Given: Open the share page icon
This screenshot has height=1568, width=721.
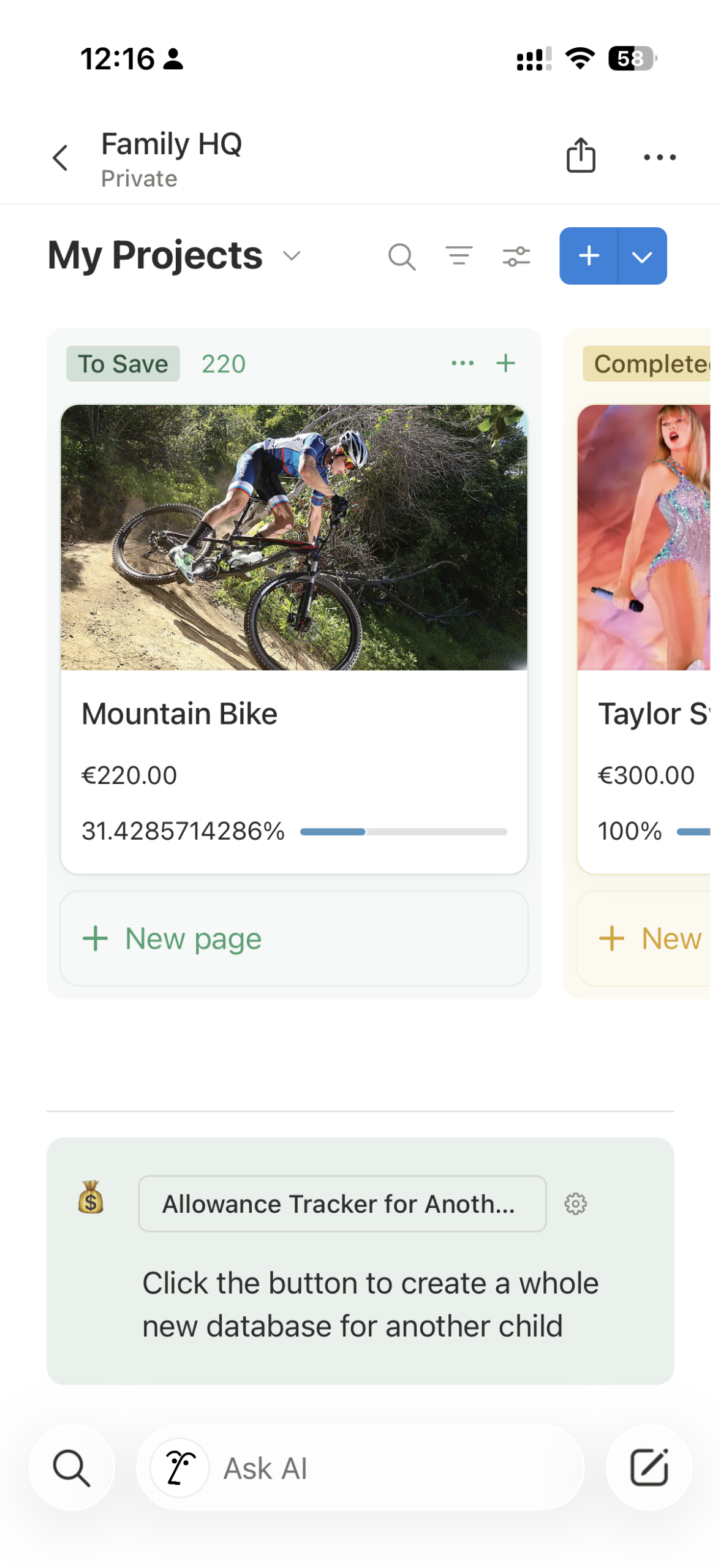Looking at the screenshot, I should (x=580, y=156).
